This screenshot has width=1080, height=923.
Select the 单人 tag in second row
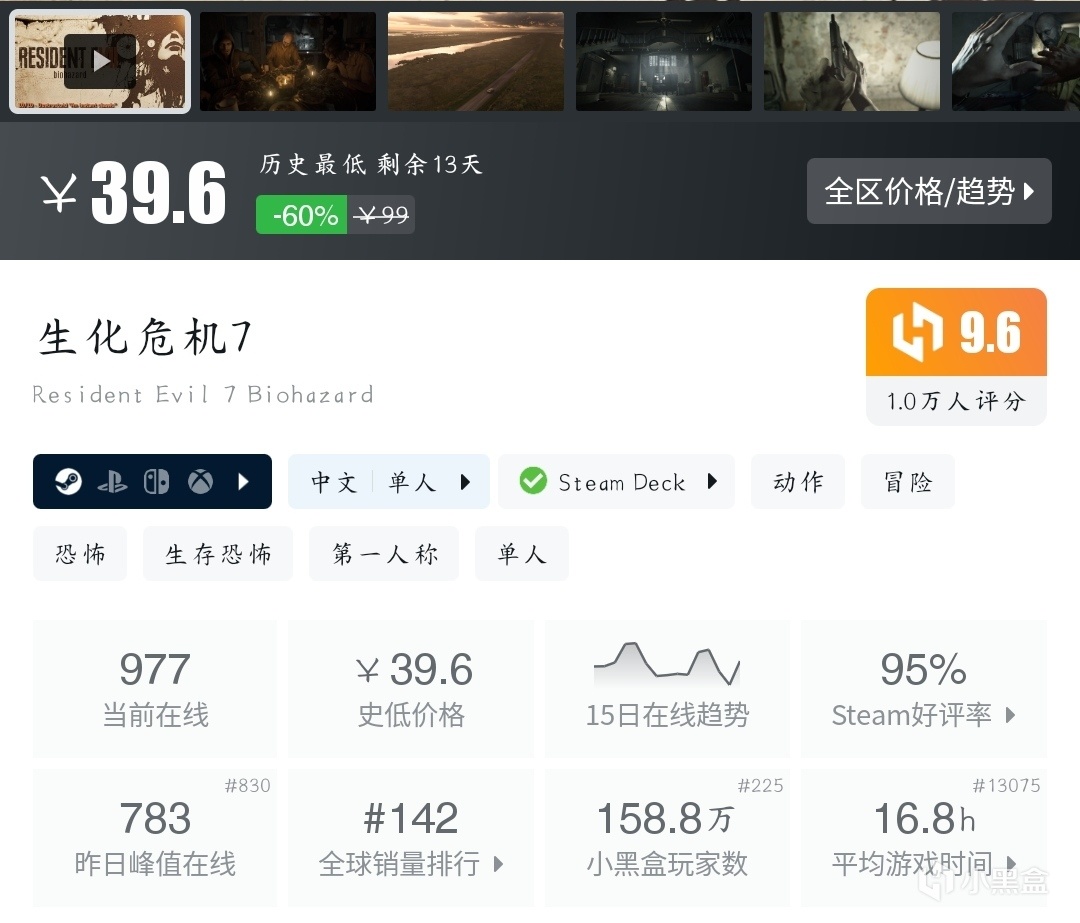(522, 554)
